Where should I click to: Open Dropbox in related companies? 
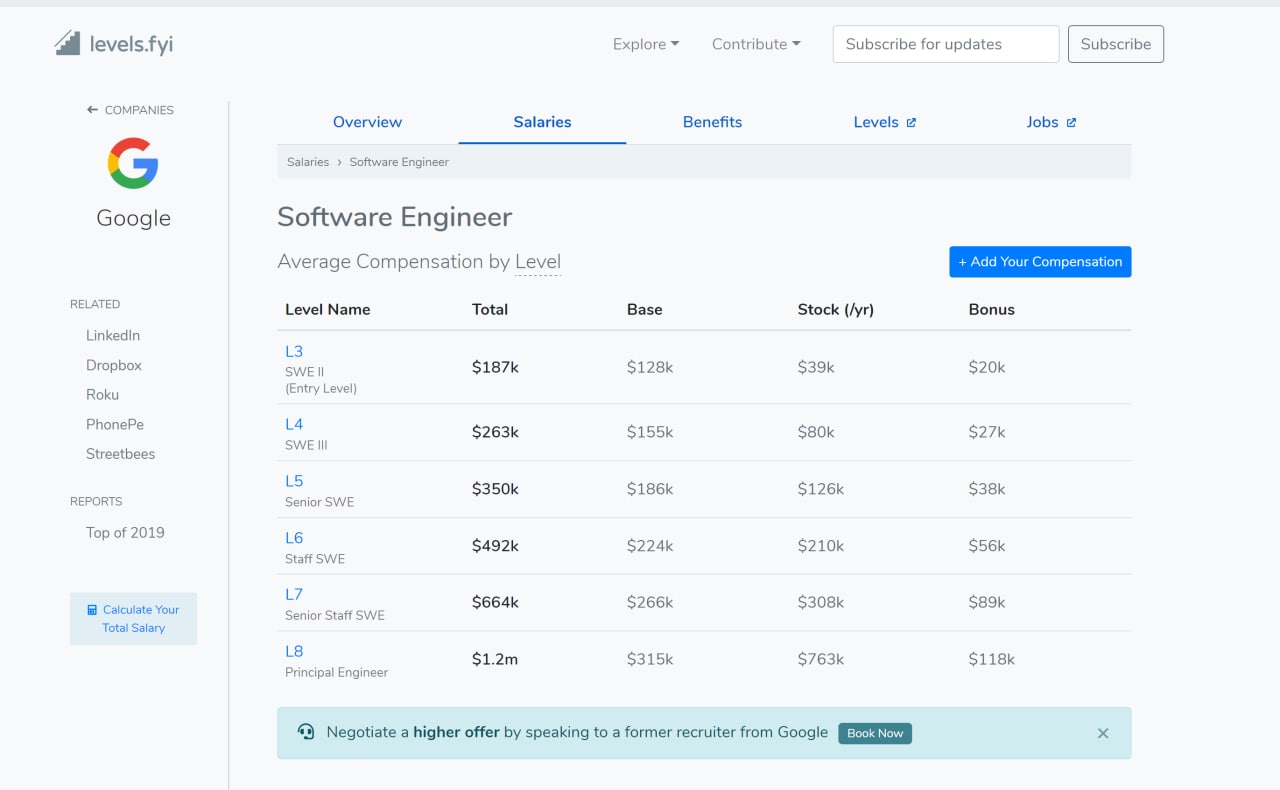114,365
